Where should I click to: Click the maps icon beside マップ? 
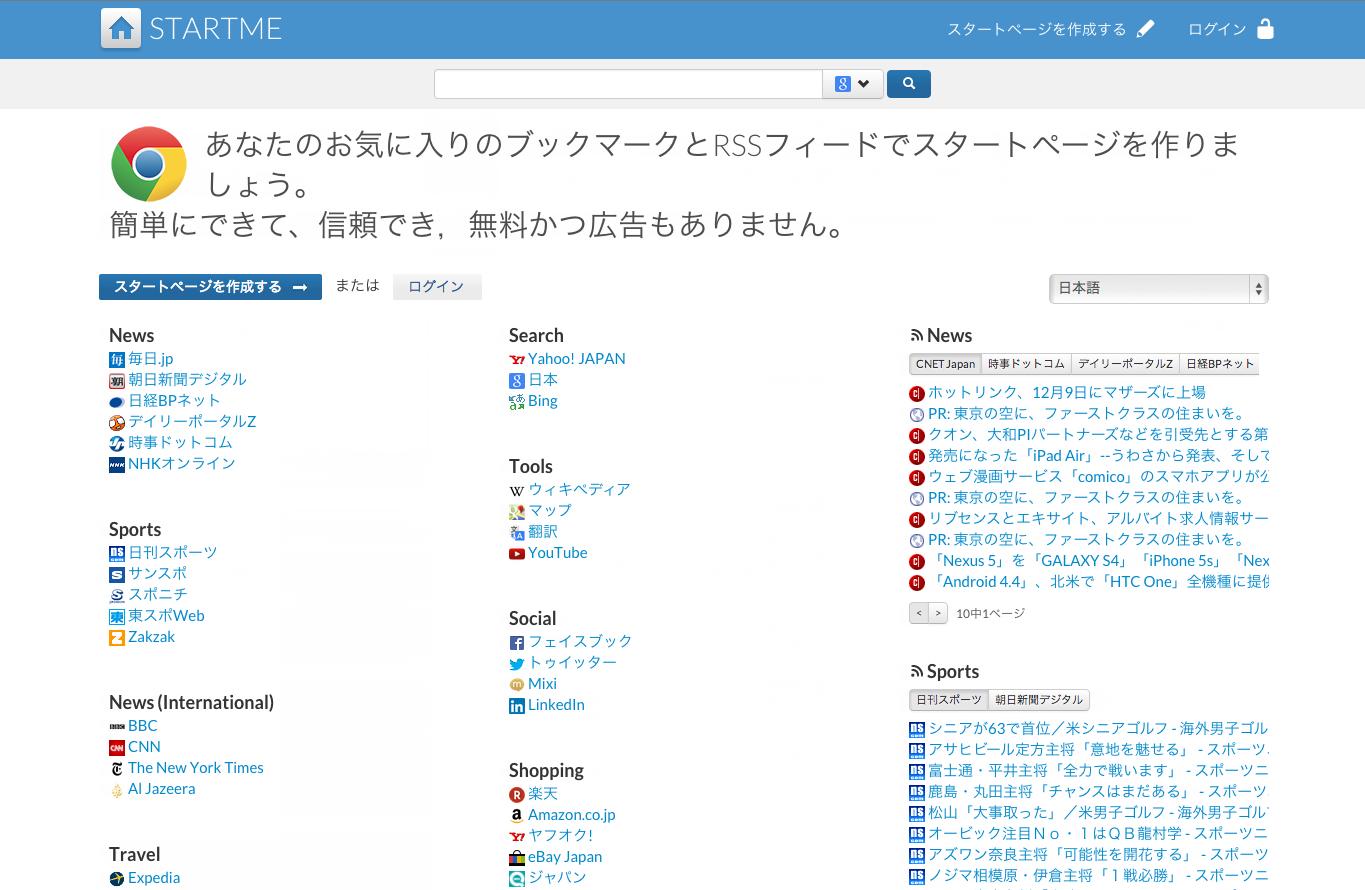[517, 511]
